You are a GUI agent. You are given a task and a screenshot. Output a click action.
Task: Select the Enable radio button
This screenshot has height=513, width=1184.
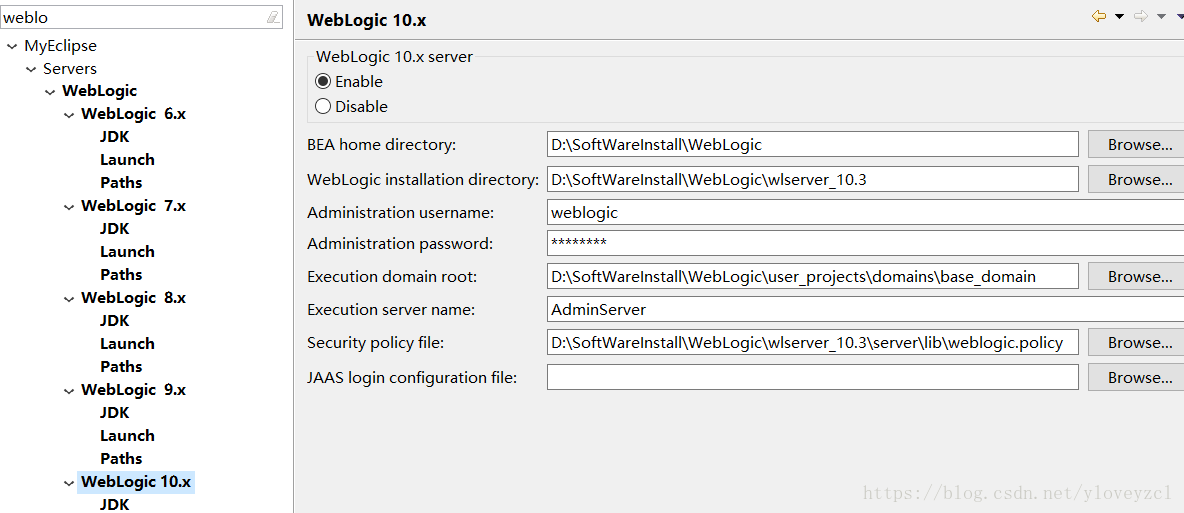tap(323, 82)
